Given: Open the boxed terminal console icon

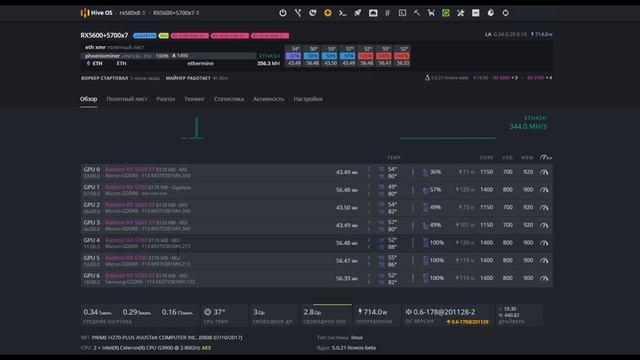Looking at the screenshot, I should point(402,13).
